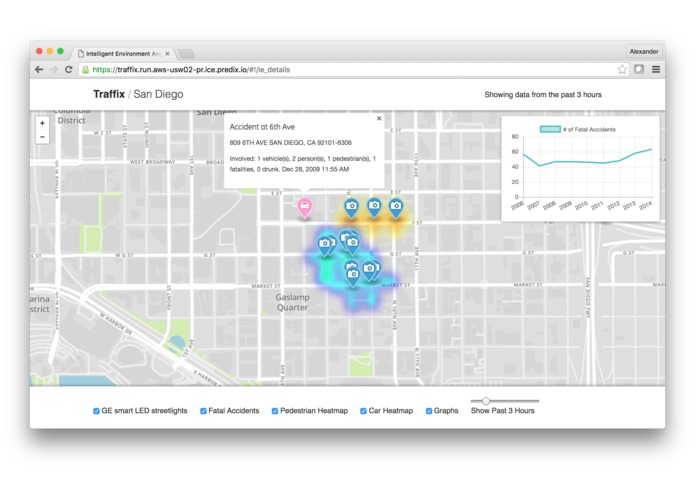Go forward in browser history
The image size is (695, 494).
[x=54, y=70]
